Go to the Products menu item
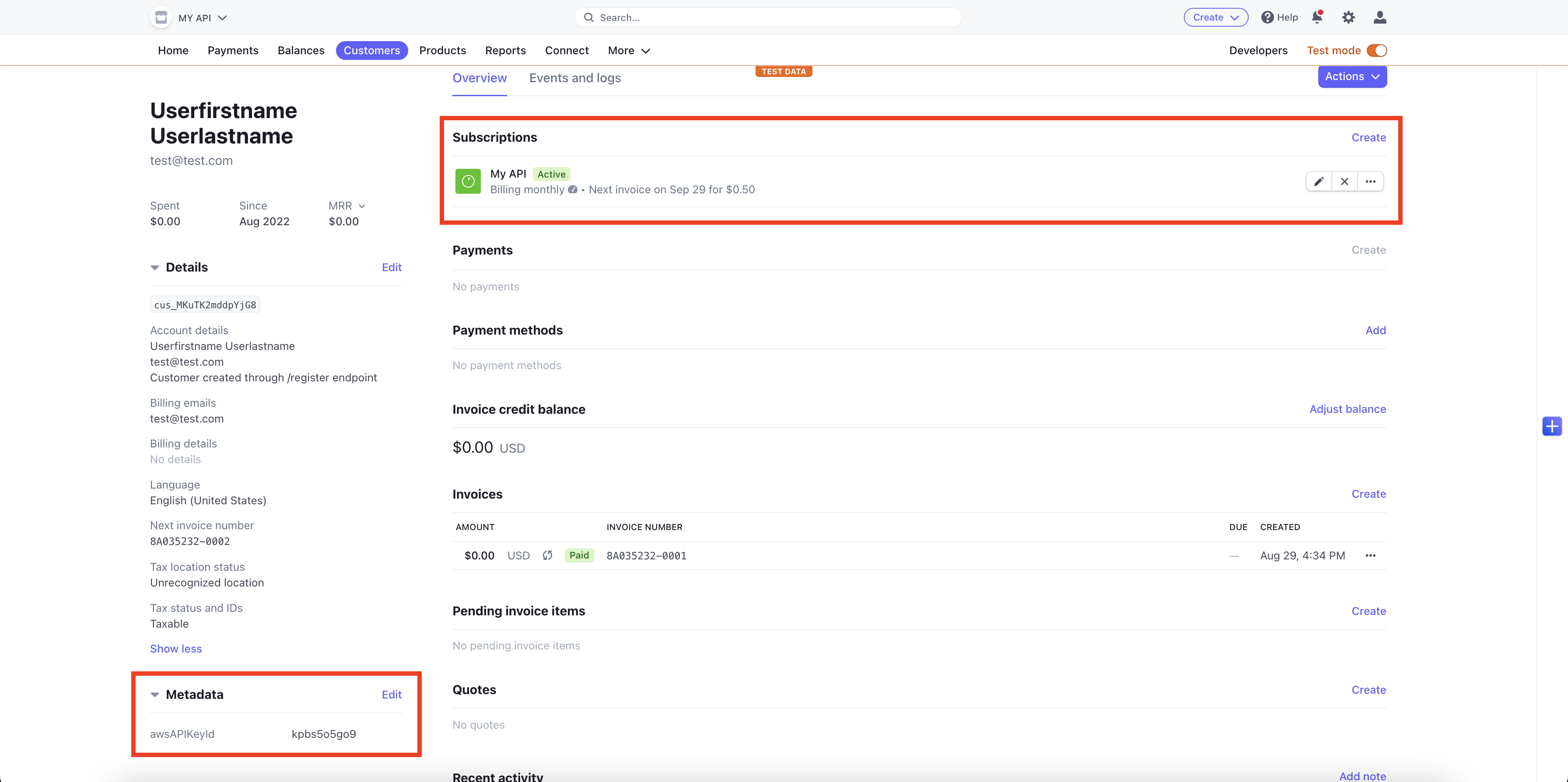Screen dimensions: 1568x782 click(x=442, y=50)
